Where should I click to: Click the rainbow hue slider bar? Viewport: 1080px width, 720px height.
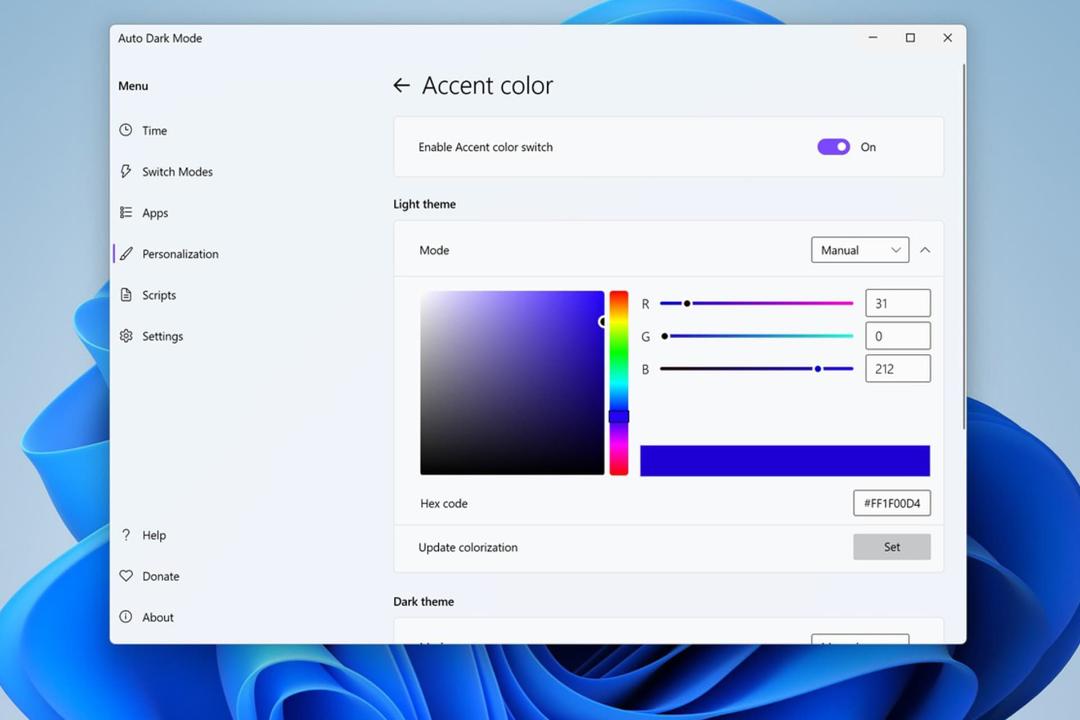click(619, 382)
